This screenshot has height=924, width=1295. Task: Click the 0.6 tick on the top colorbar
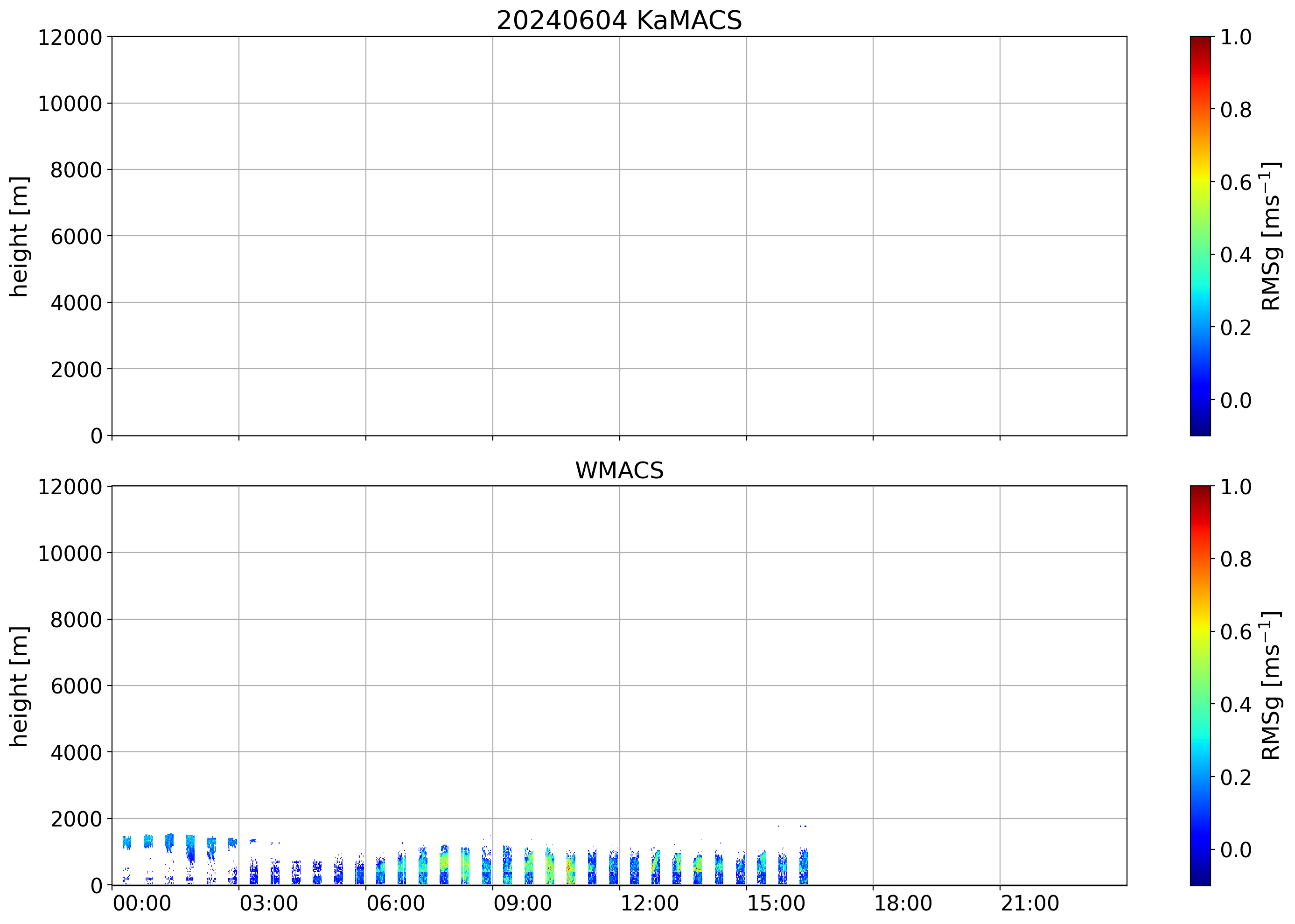[x=1235, y=182]
